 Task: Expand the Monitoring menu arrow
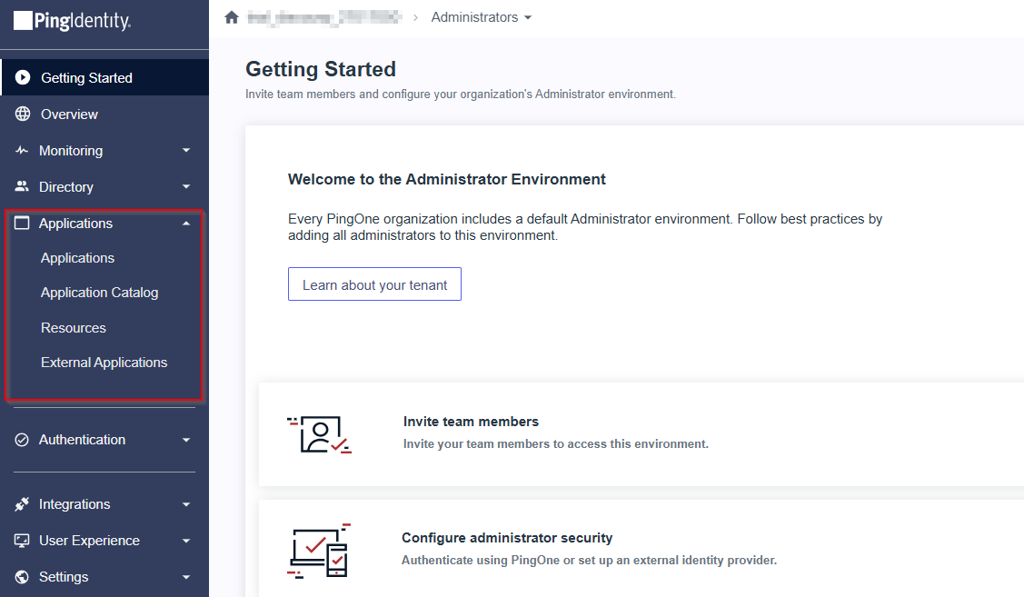(186, 151)
